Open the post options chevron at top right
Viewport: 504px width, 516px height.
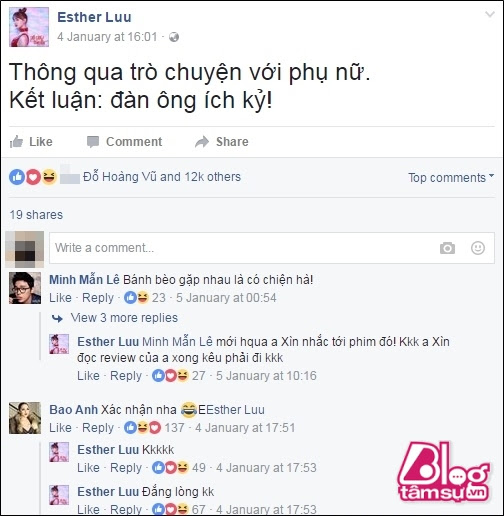[489, 14]
